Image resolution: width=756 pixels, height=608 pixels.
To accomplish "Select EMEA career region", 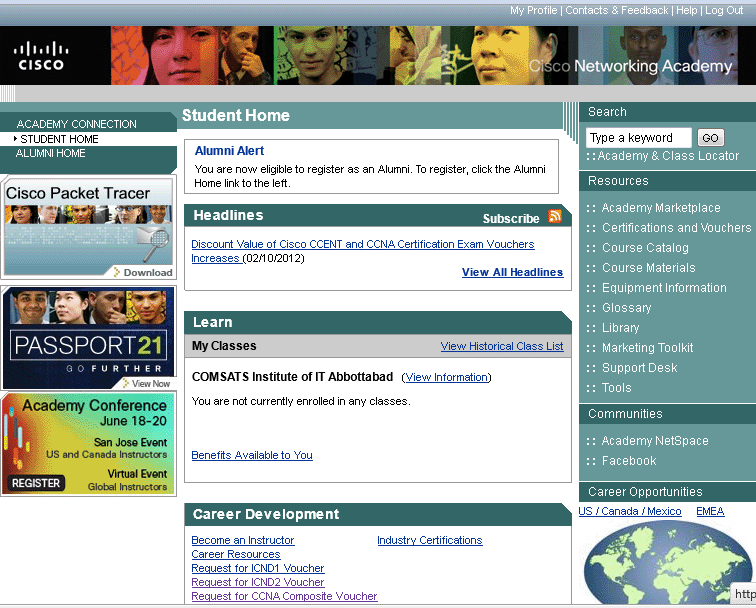I will (x=710, y=511).
